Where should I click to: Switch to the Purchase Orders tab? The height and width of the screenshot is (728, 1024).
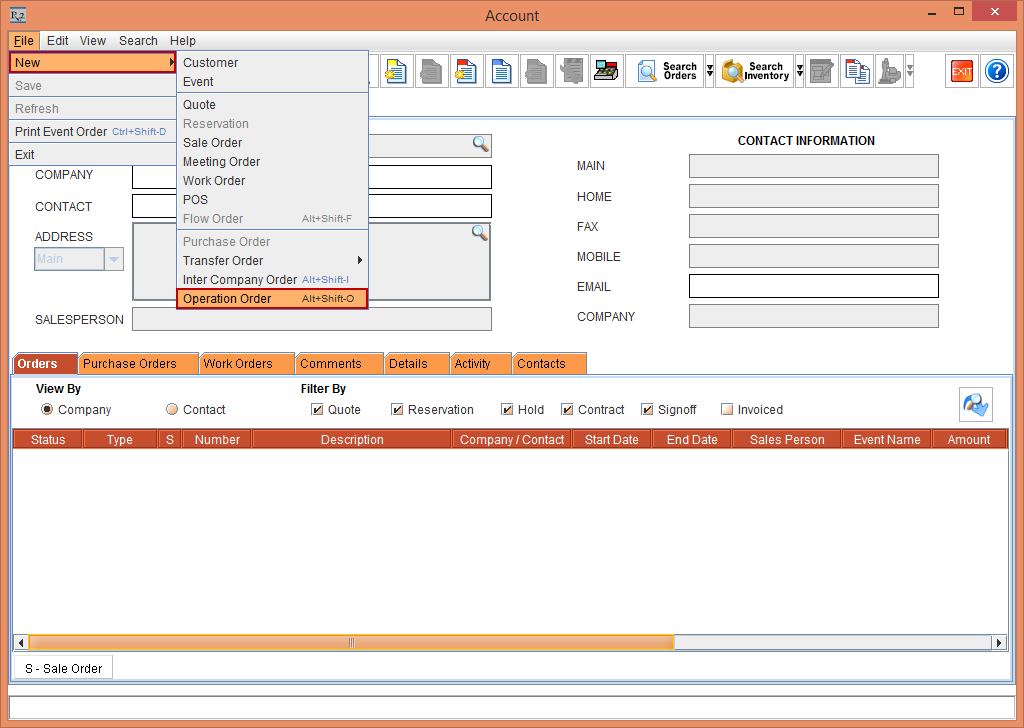138,364
